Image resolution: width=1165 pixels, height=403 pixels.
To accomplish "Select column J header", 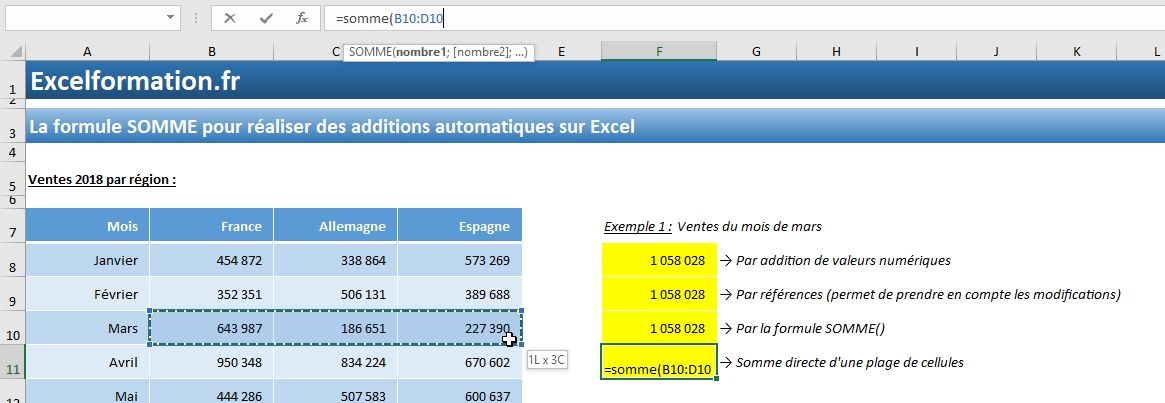I will point(996,51).
